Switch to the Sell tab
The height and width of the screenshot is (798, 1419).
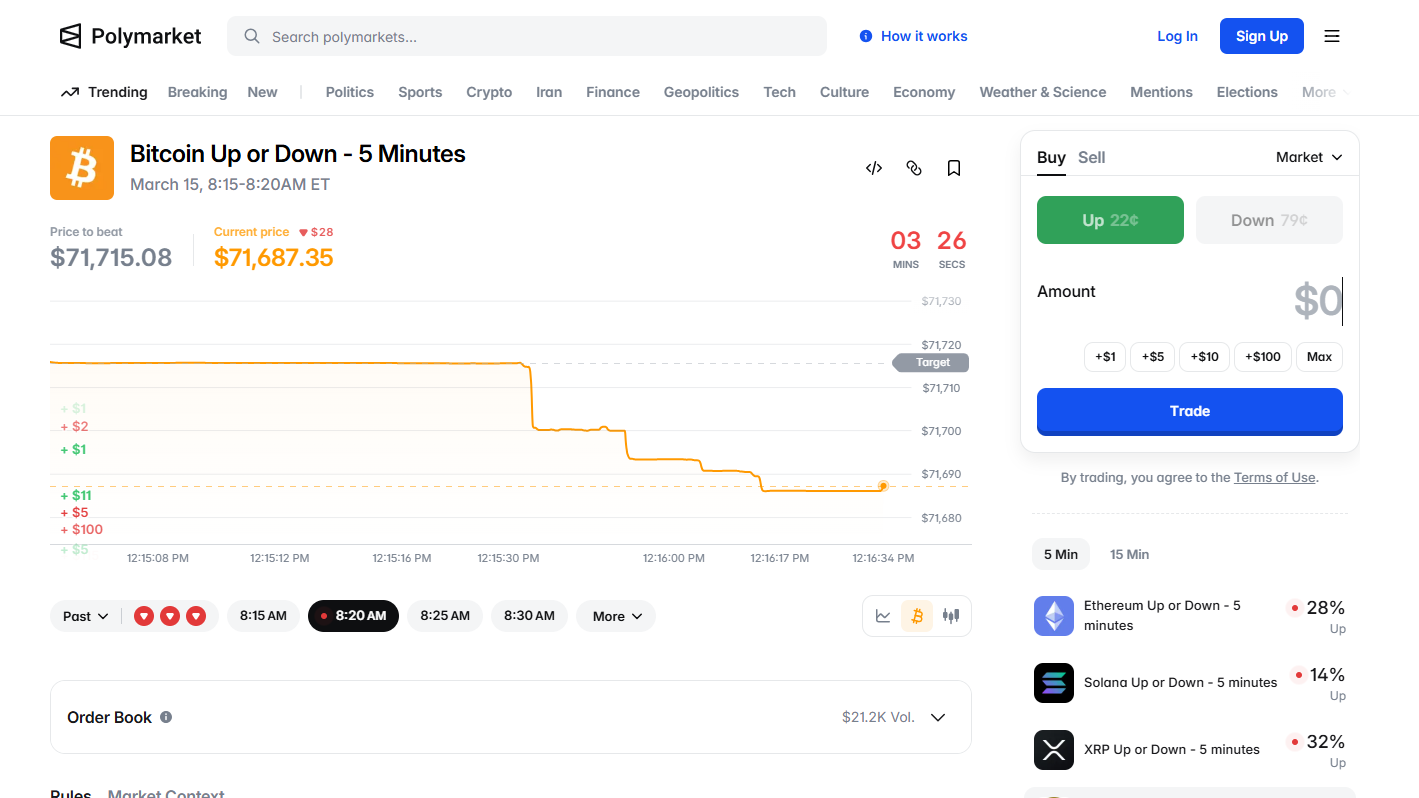click(1091, 157)
